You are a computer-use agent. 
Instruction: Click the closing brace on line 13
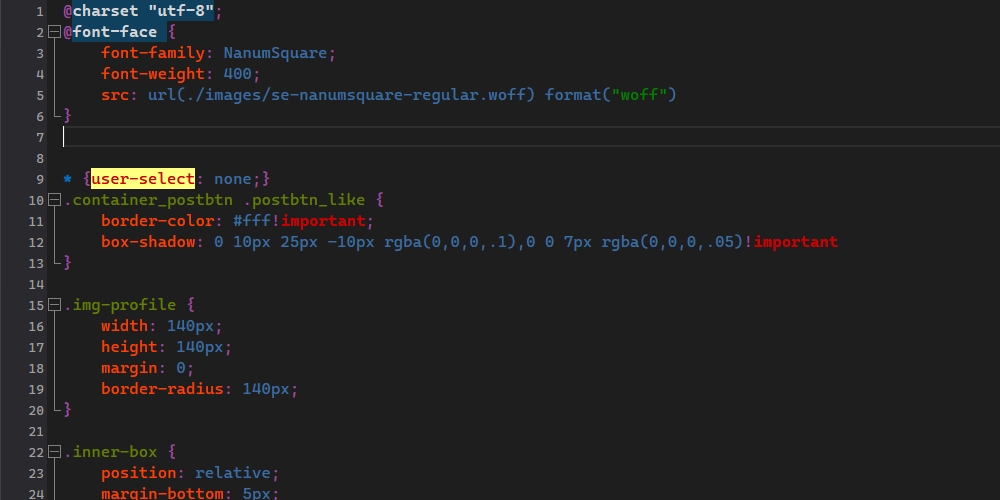click(68, 263)
